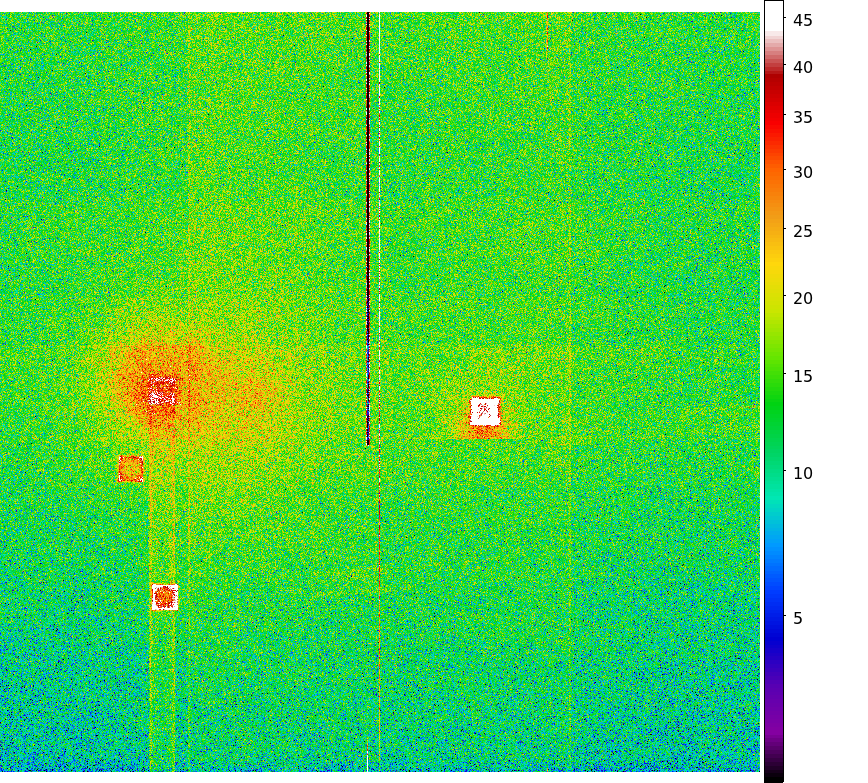The width and height of the screenshot is (868, 783).
Task: Click the white-bordered hot spot in lower left
Action: [164, 597]
